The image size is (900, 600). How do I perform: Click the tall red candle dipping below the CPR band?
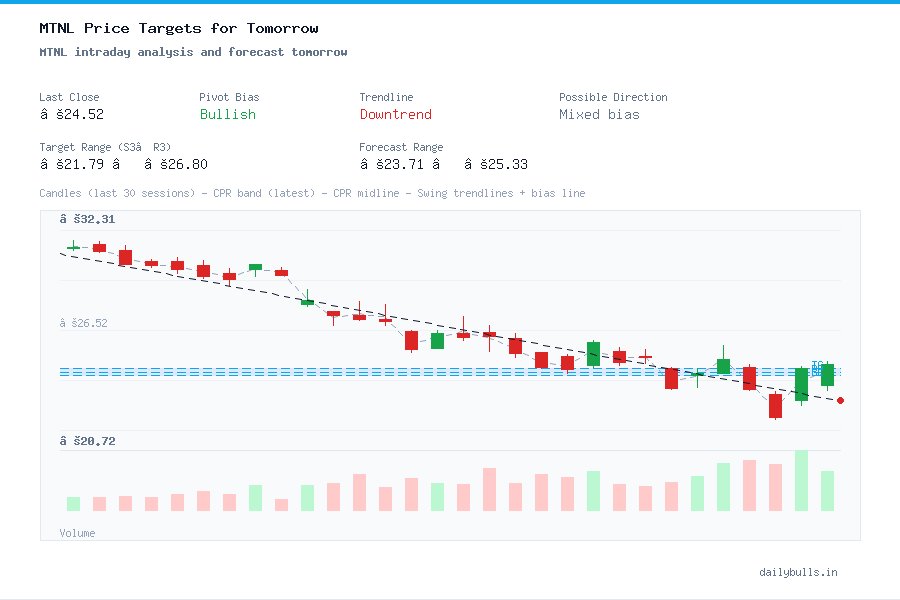775,405
